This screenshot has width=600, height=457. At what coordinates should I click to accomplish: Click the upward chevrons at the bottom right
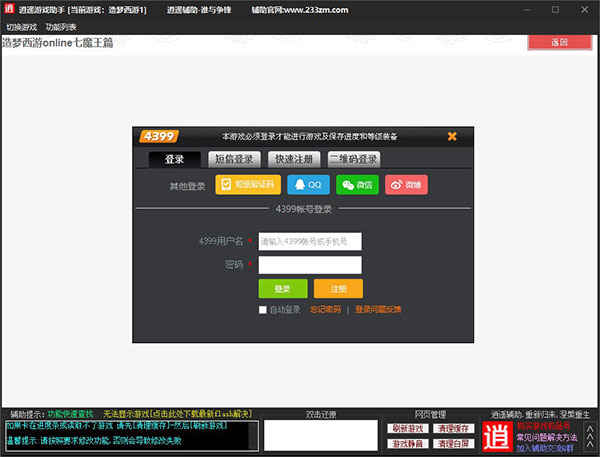point(590,437)
